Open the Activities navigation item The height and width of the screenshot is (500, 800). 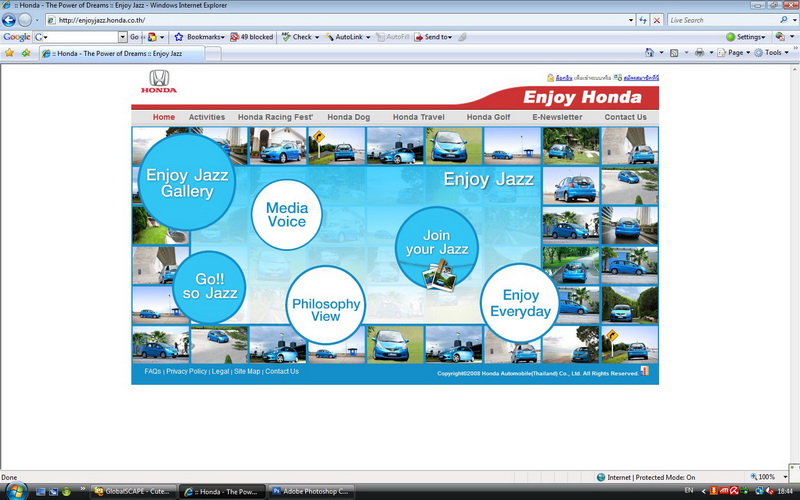pos(207,117)
